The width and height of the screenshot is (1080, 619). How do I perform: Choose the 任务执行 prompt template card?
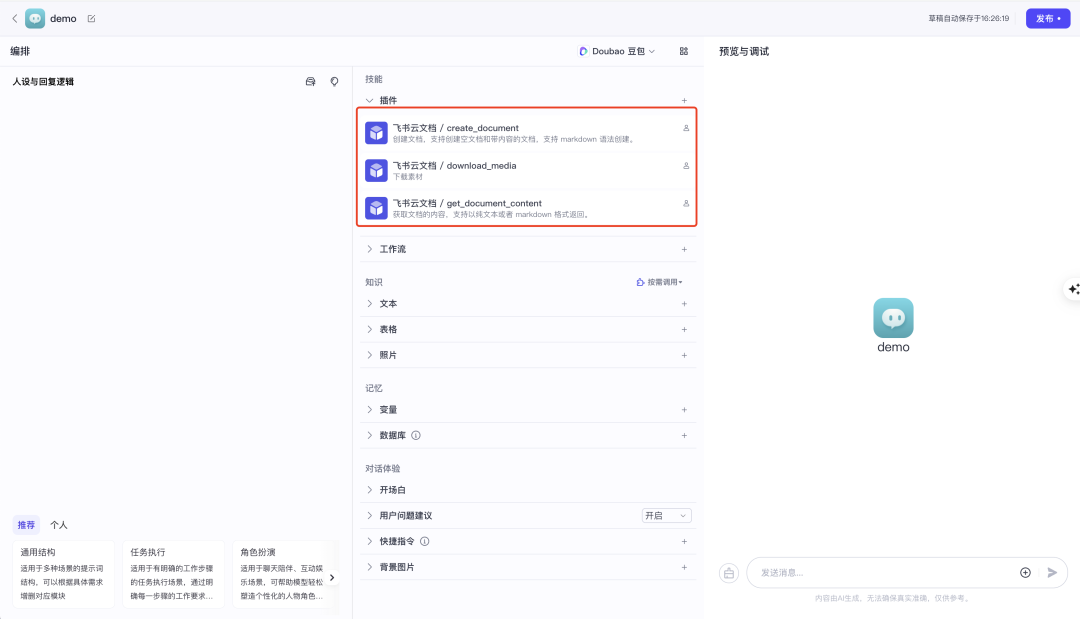[x=174, y=574]
